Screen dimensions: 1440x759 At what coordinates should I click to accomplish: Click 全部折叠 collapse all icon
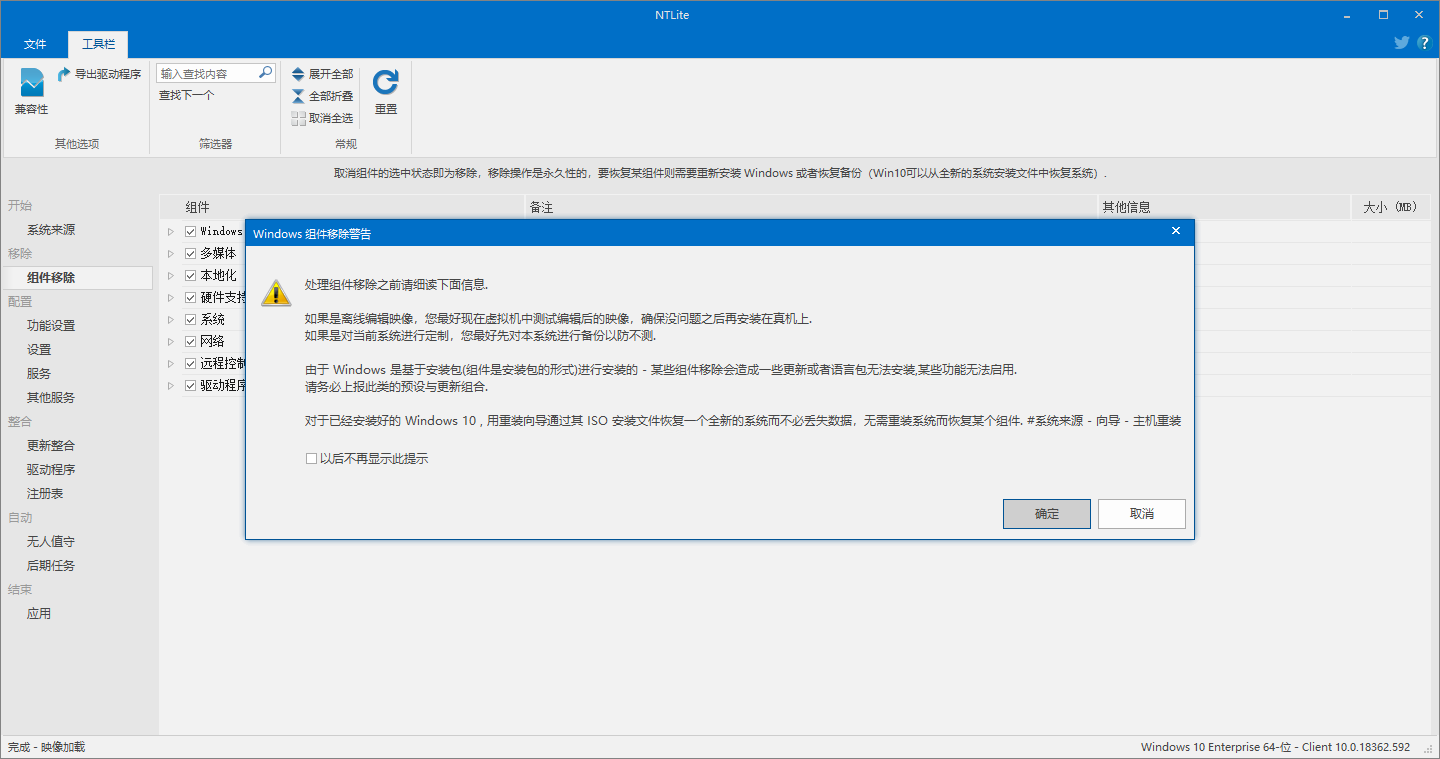coord(298,96)
